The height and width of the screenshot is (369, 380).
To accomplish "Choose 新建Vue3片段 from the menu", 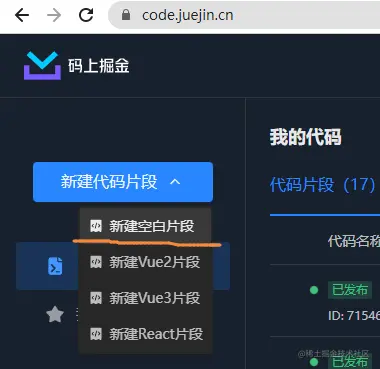I will click(145, 298).
